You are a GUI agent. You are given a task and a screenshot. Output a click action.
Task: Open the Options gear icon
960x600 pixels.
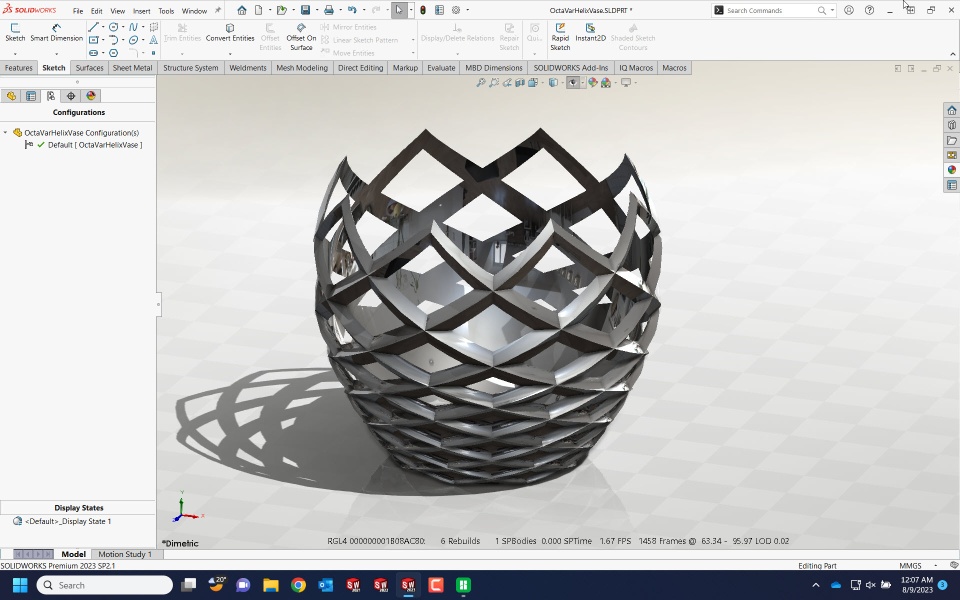click(x=456, y=10)
